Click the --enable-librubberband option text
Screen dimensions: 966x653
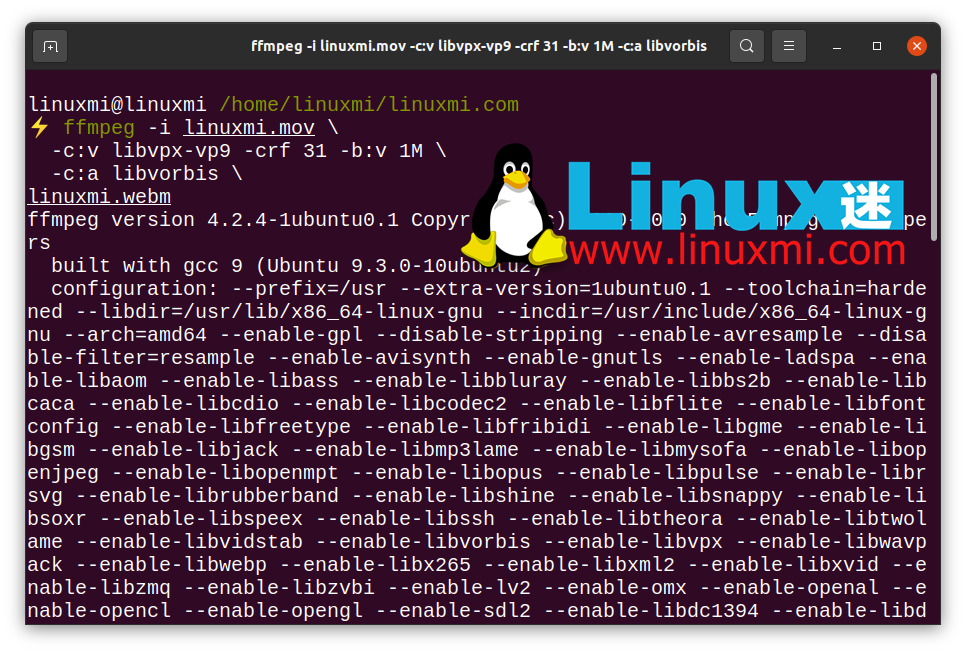(207, 496)
